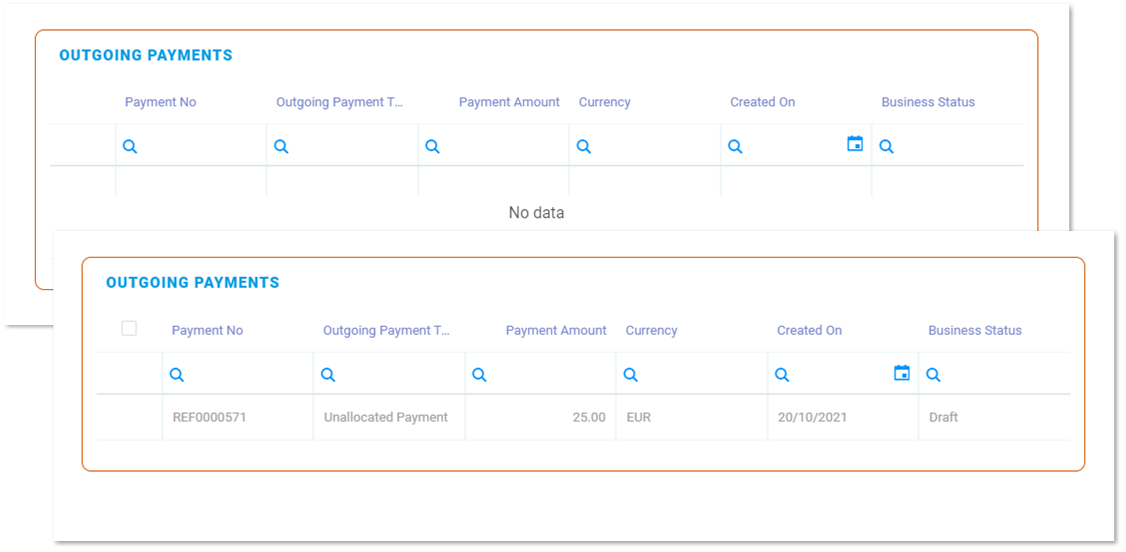Image resolution: width=1126 pixels, height=552 pixels.
Task: Click Payment No search icon in populated table
Action: [177, 375]
